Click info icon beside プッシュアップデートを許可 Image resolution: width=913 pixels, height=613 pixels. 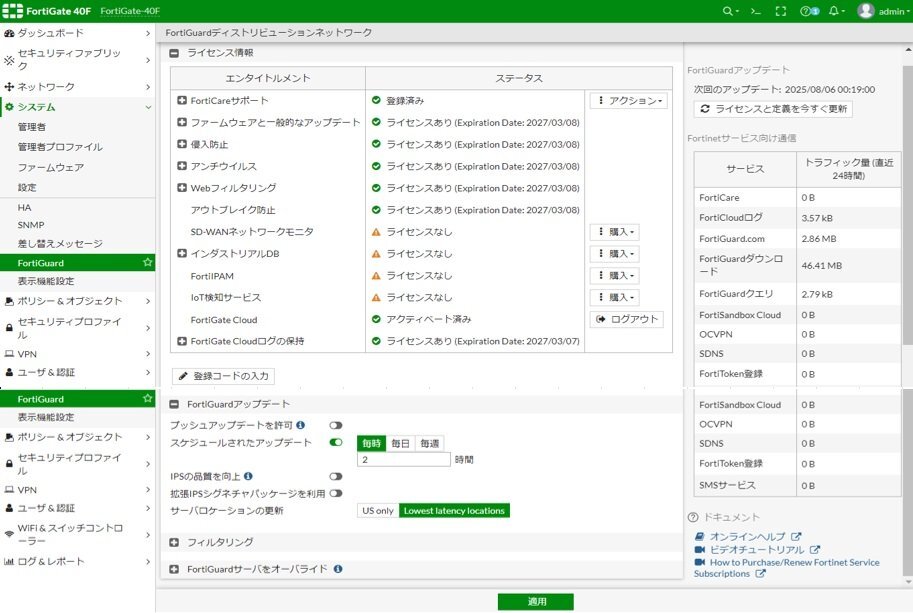click(301, 425)
